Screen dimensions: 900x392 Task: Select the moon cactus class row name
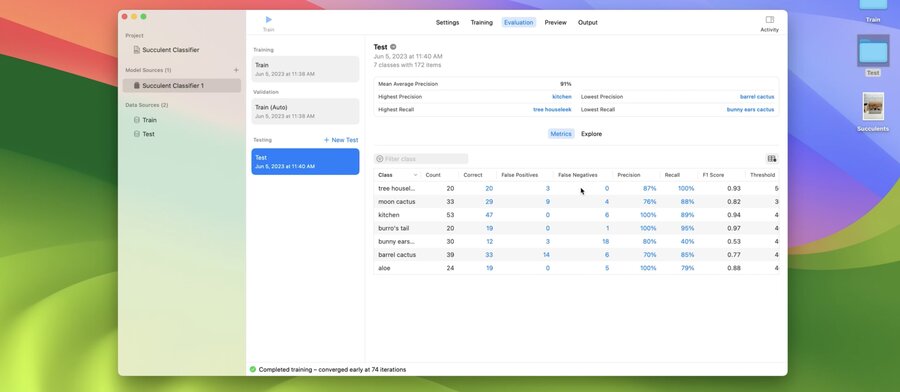click(397, 202)
